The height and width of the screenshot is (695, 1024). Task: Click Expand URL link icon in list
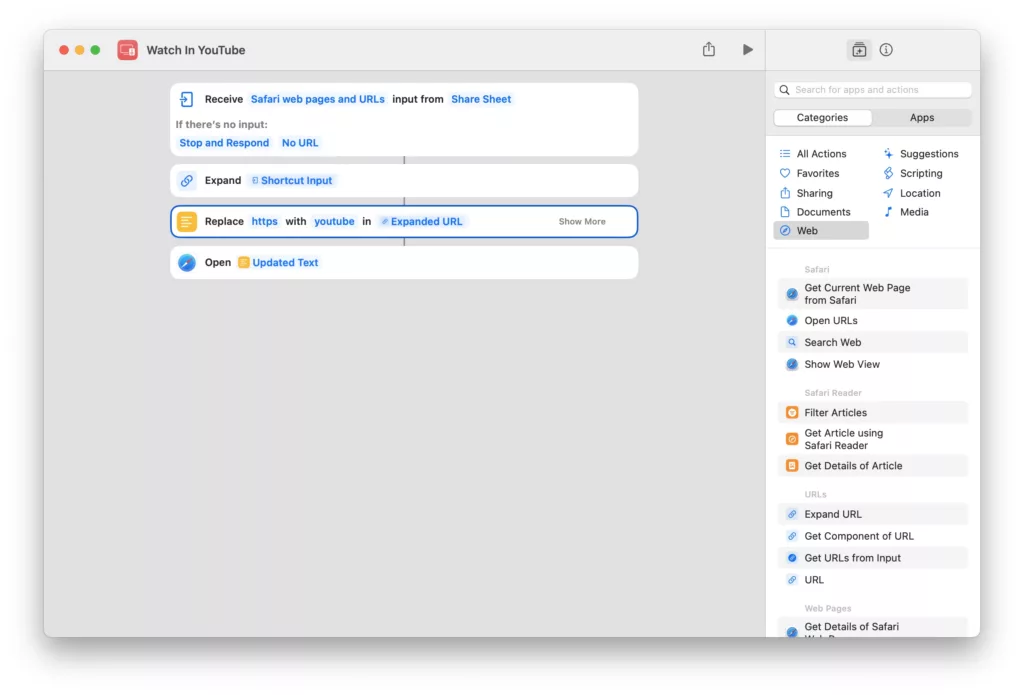pos(792,514)
